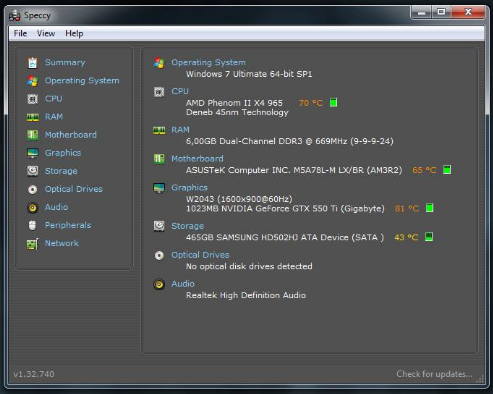Click the window resize grip corner
Screen dimensions: 493x394
click(x=480, y=379)
